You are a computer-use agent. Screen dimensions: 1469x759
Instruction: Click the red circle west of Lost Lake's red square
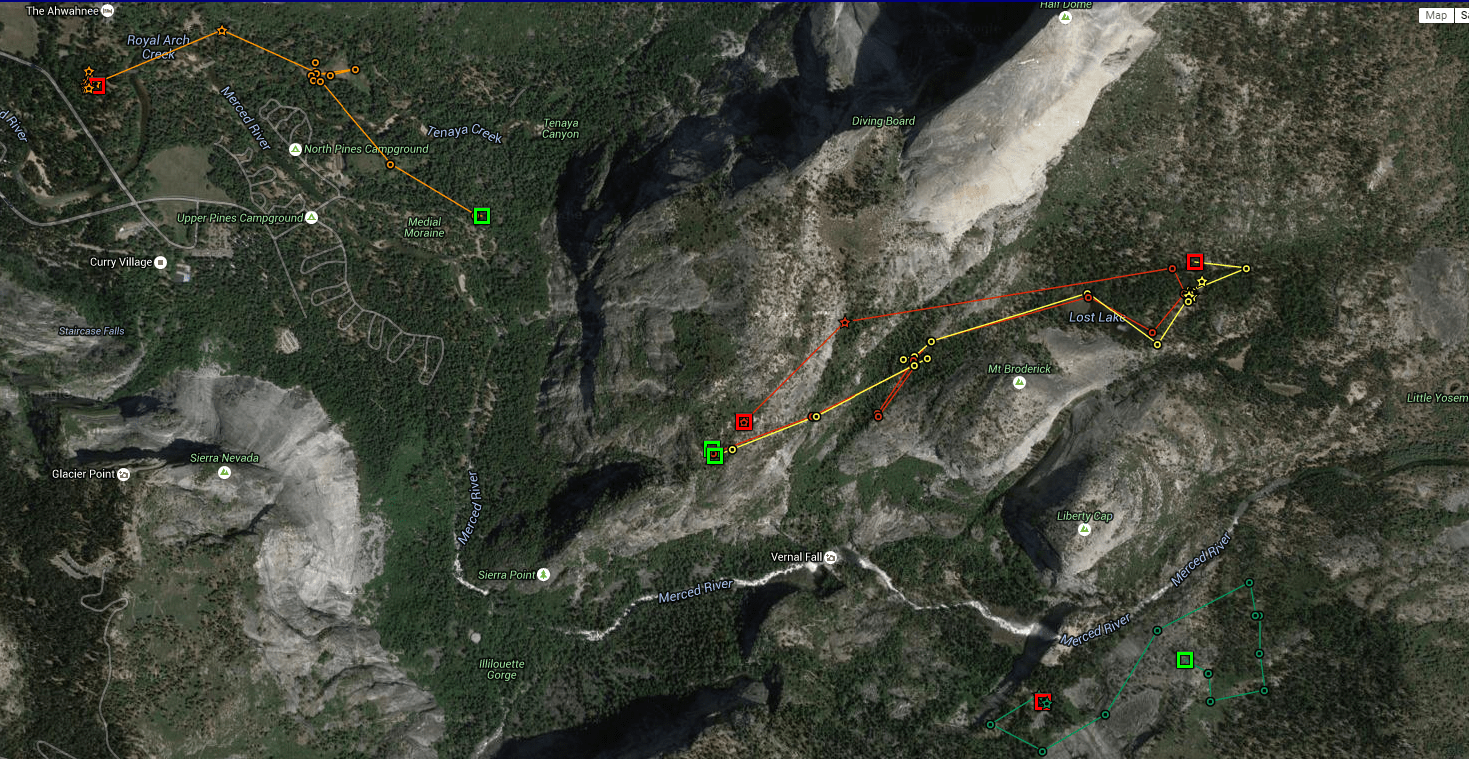pyautogui.click(x=1172, y=269)
